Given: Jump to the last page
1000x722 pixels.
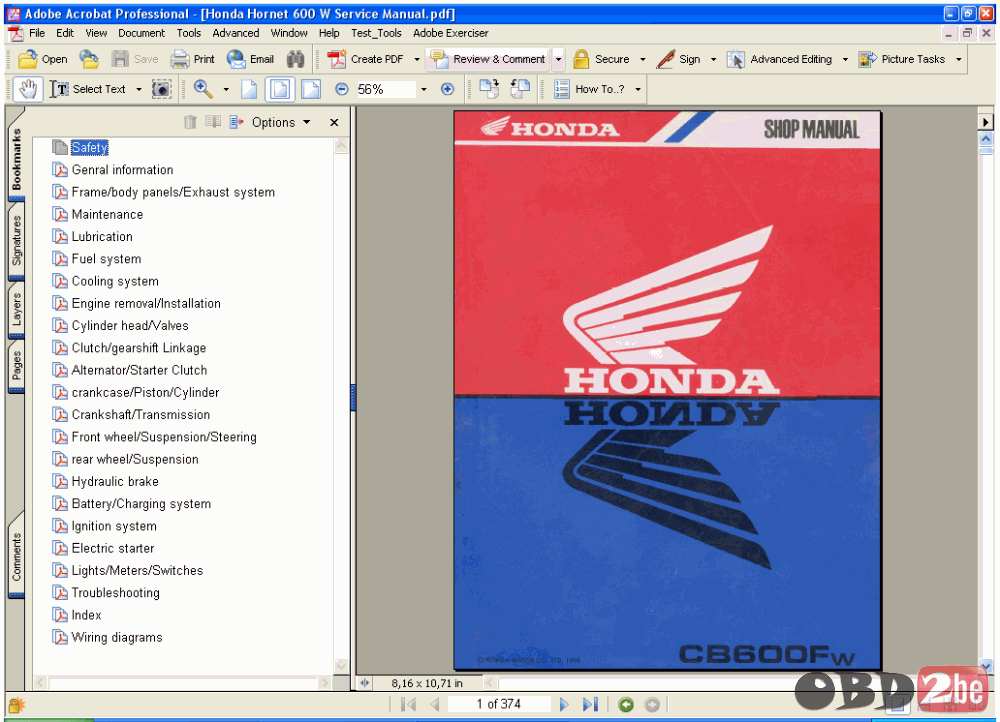Looking at the screenshot, I should click(591, 704).
